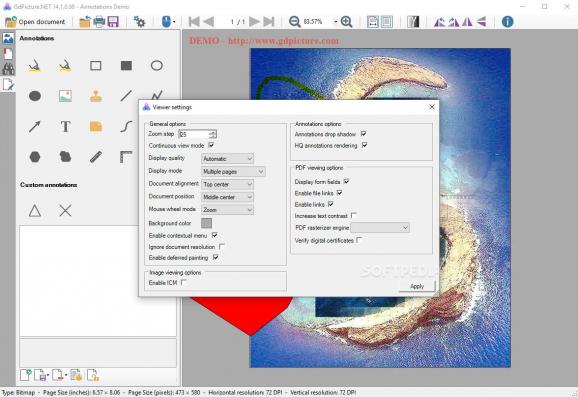This screenshot has width=578, height=397.
Task: Open the mouse mode dropdown
Action: pyautogui.click(x=168, y=22)
